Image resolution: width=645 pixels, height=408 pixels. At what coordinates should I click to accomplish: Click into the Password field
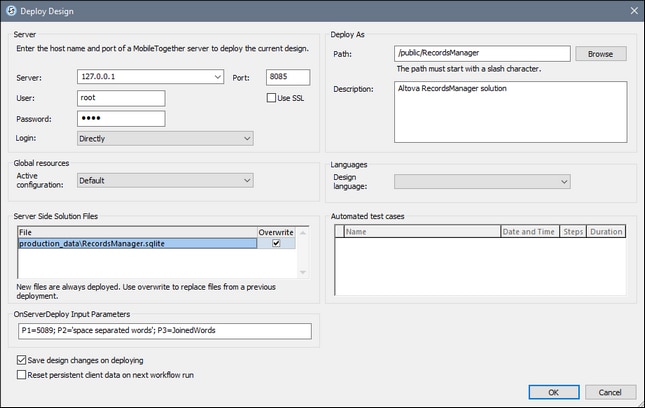point(120,118)
